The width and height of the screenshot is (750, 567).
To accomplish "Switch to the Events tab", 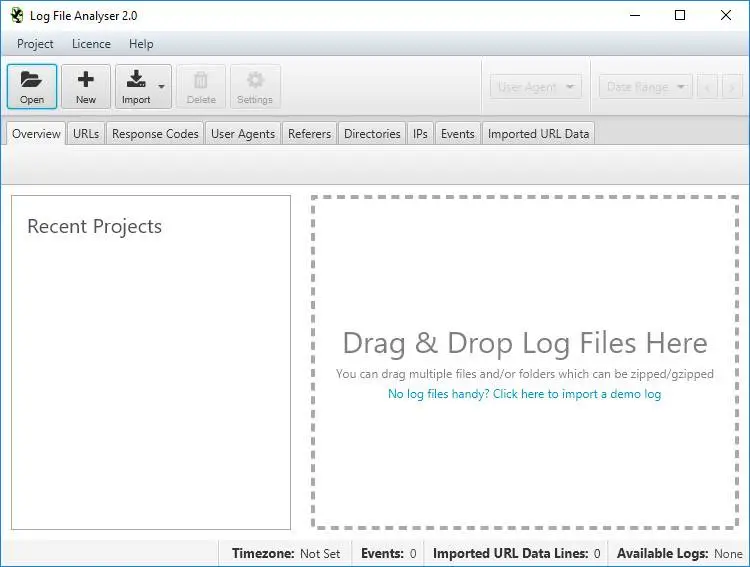I will [x=458, y=133].
